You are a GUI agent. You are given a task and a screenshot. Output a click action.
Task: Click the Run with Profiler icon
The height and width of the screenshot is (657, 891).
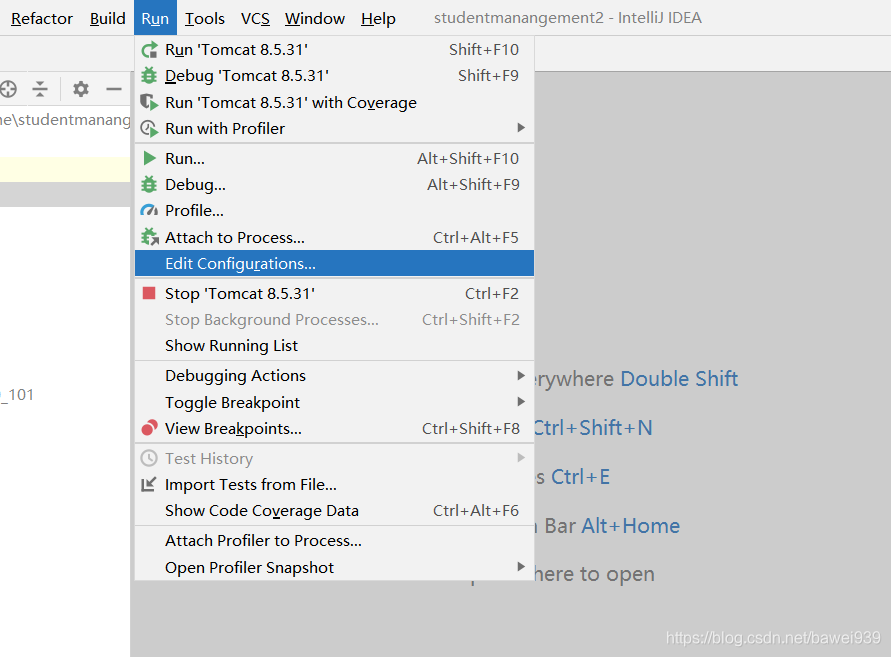(149, 128)
